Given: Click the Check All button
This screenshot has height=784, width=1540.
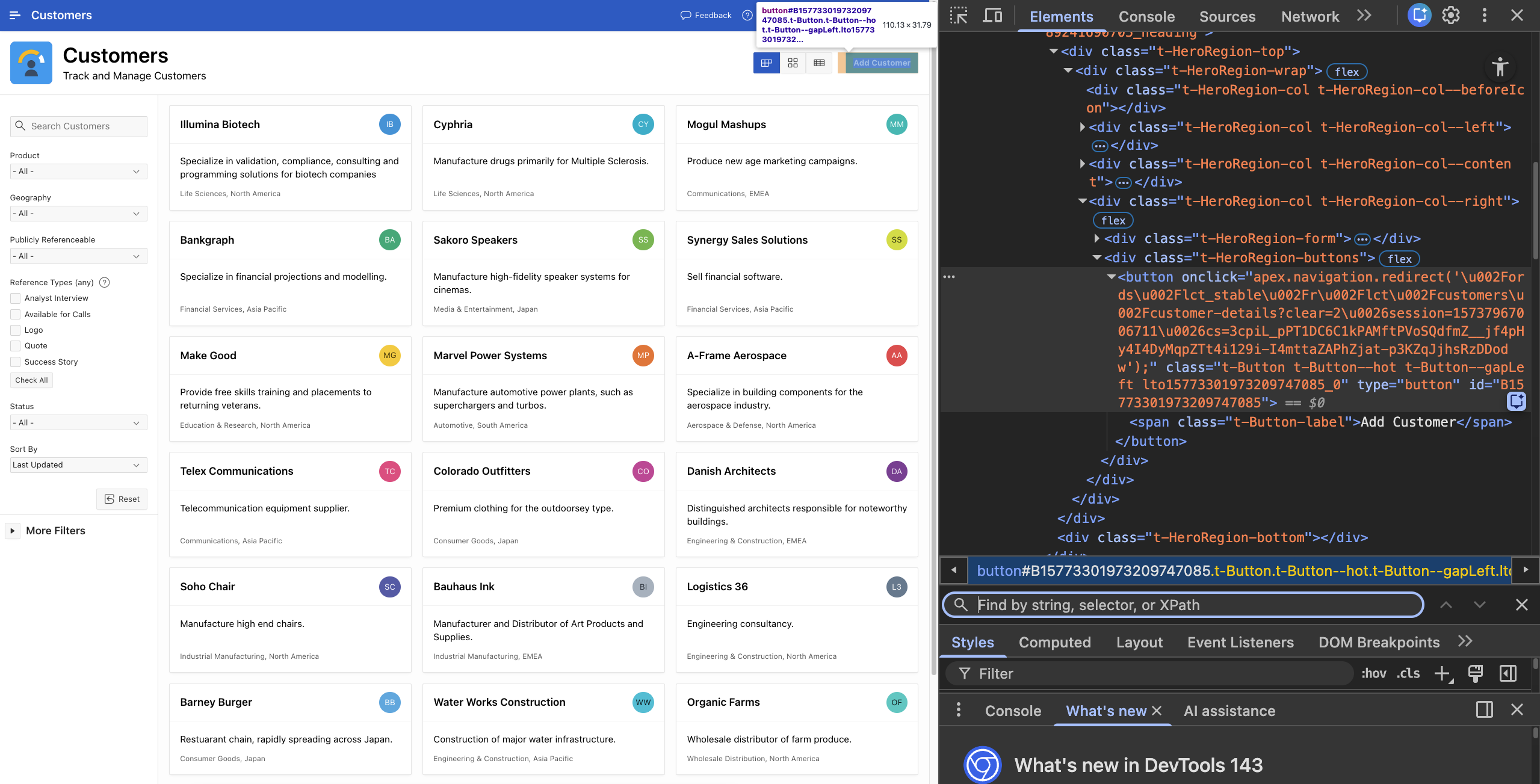Looking at the screenshot, I should [31, 380].
